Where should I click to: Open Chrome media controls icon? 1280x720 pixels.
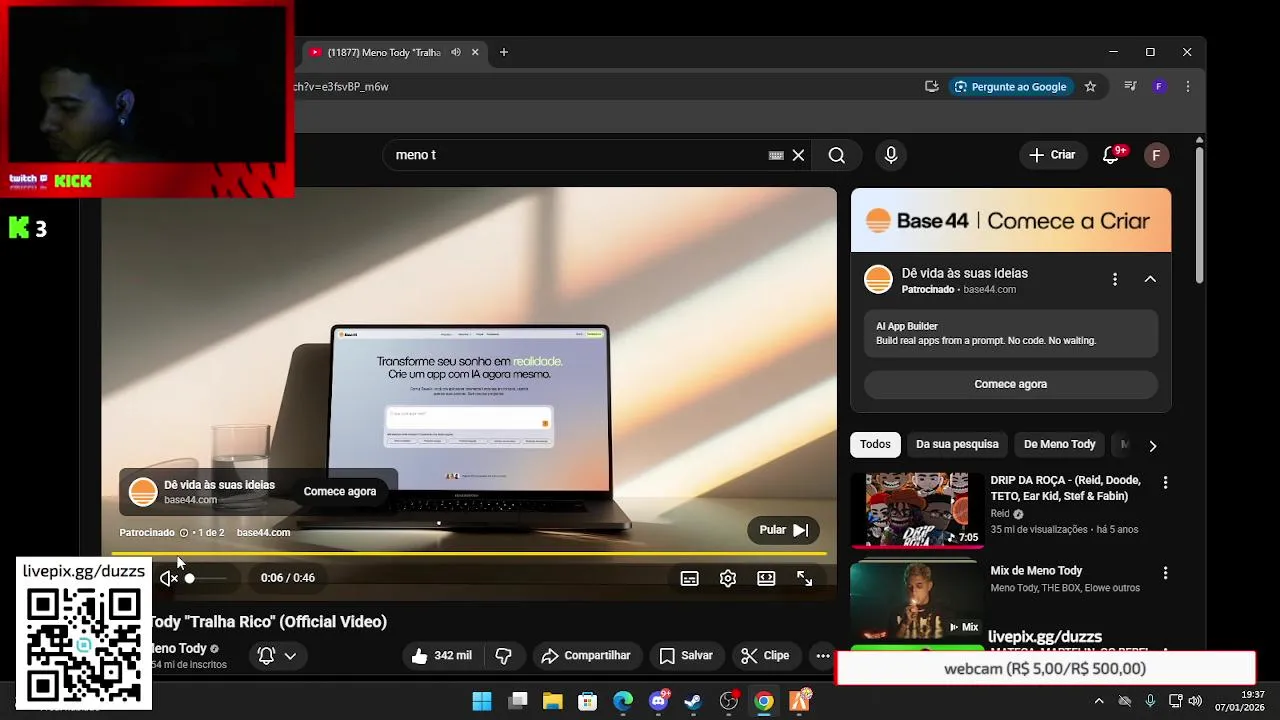pos(1130,87)
